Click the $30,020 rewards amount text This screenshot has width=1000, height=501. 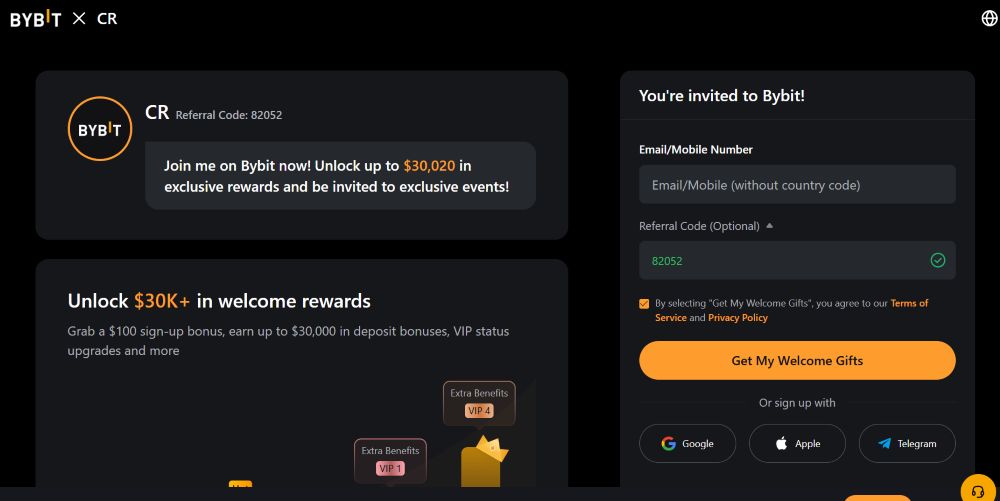(x=429, y=166)
